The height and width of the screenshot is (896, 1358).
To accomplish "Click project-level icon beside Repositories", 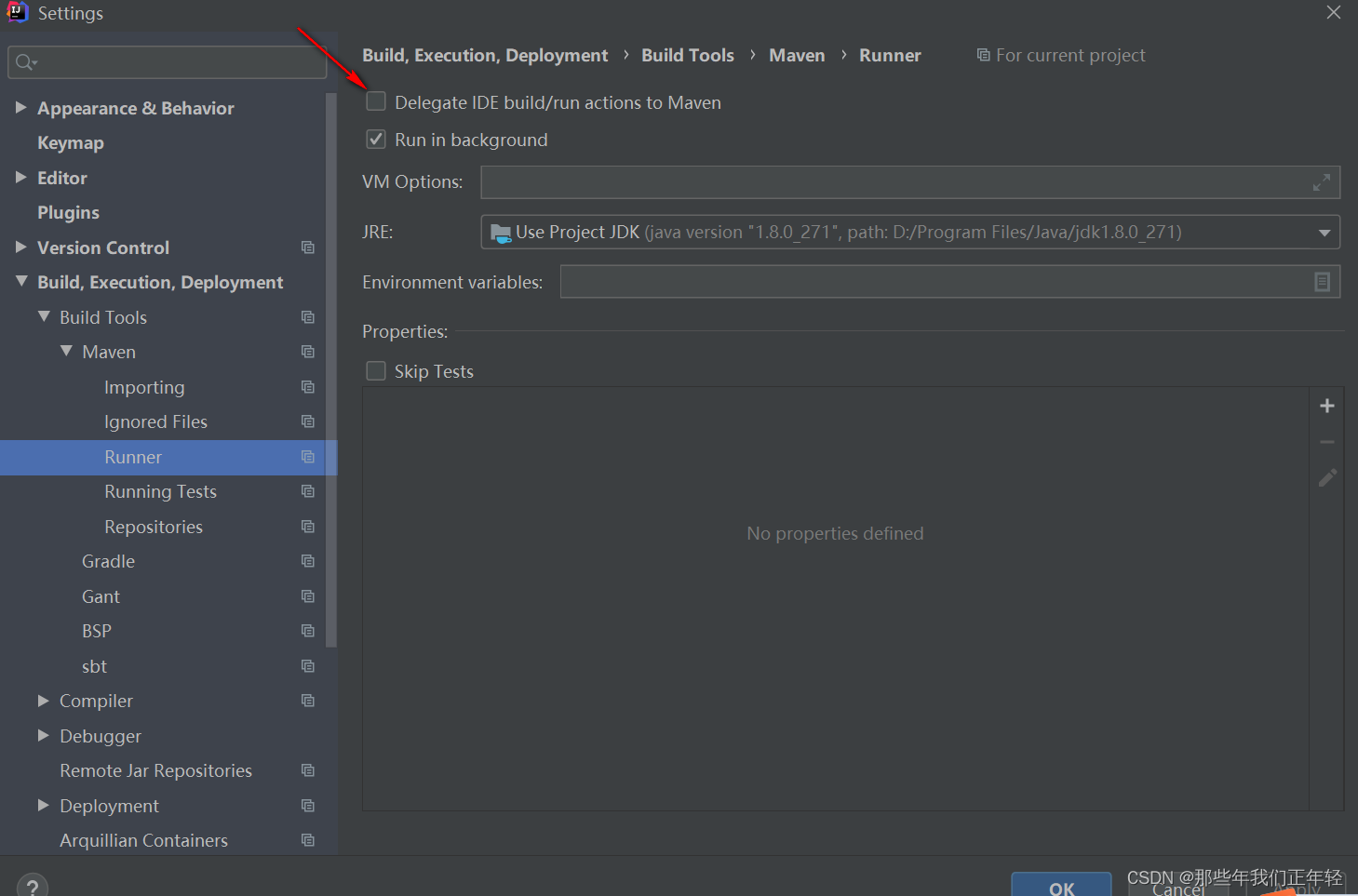I will coord(308,527).
